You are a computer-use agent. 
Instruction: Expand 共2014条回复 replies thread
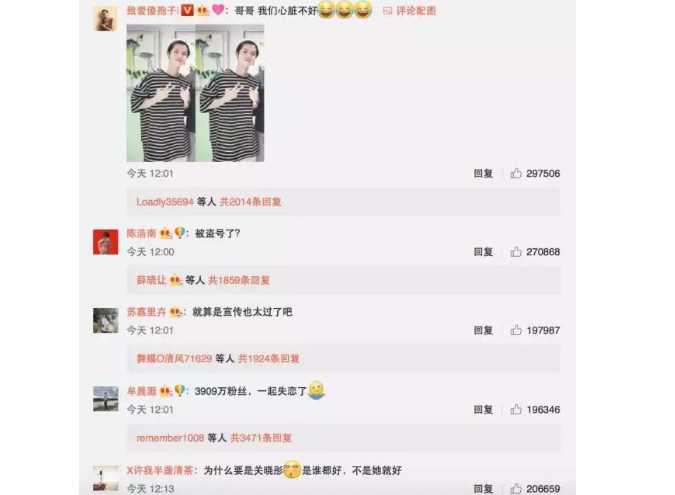tap(251, 202)
